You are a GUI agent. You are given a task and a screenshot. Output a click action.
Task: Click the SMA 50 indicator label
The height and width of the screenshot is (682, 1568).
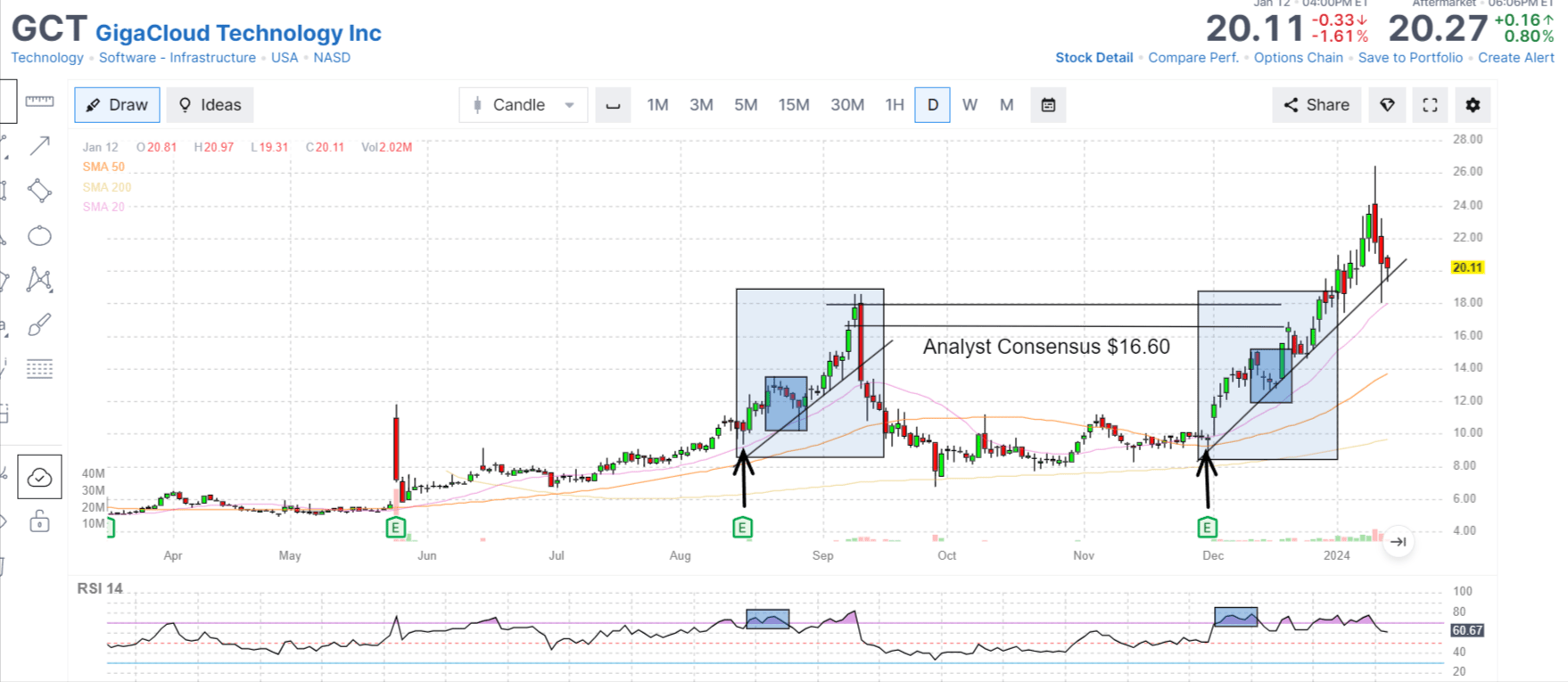point(103,167)
